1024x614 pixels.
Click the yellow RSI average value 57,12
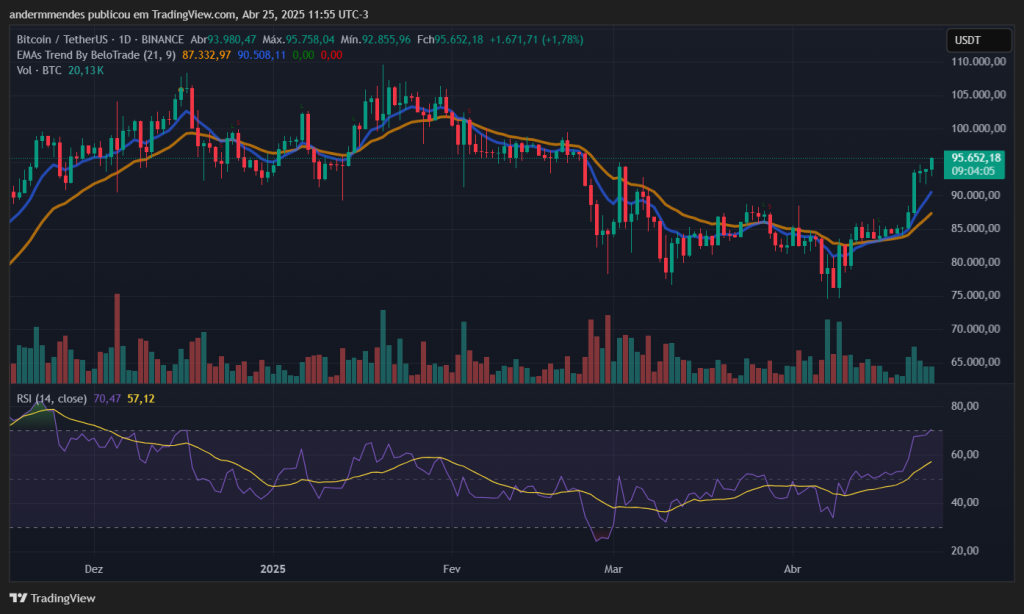click(141, 398)
